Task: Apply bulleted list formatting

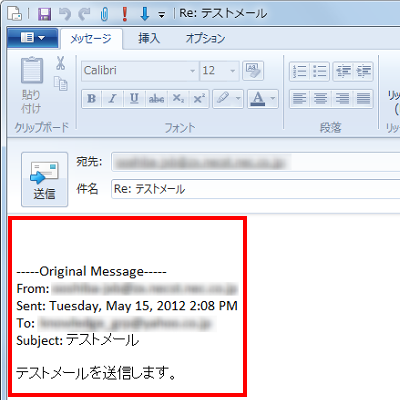Action: [320, 71]
